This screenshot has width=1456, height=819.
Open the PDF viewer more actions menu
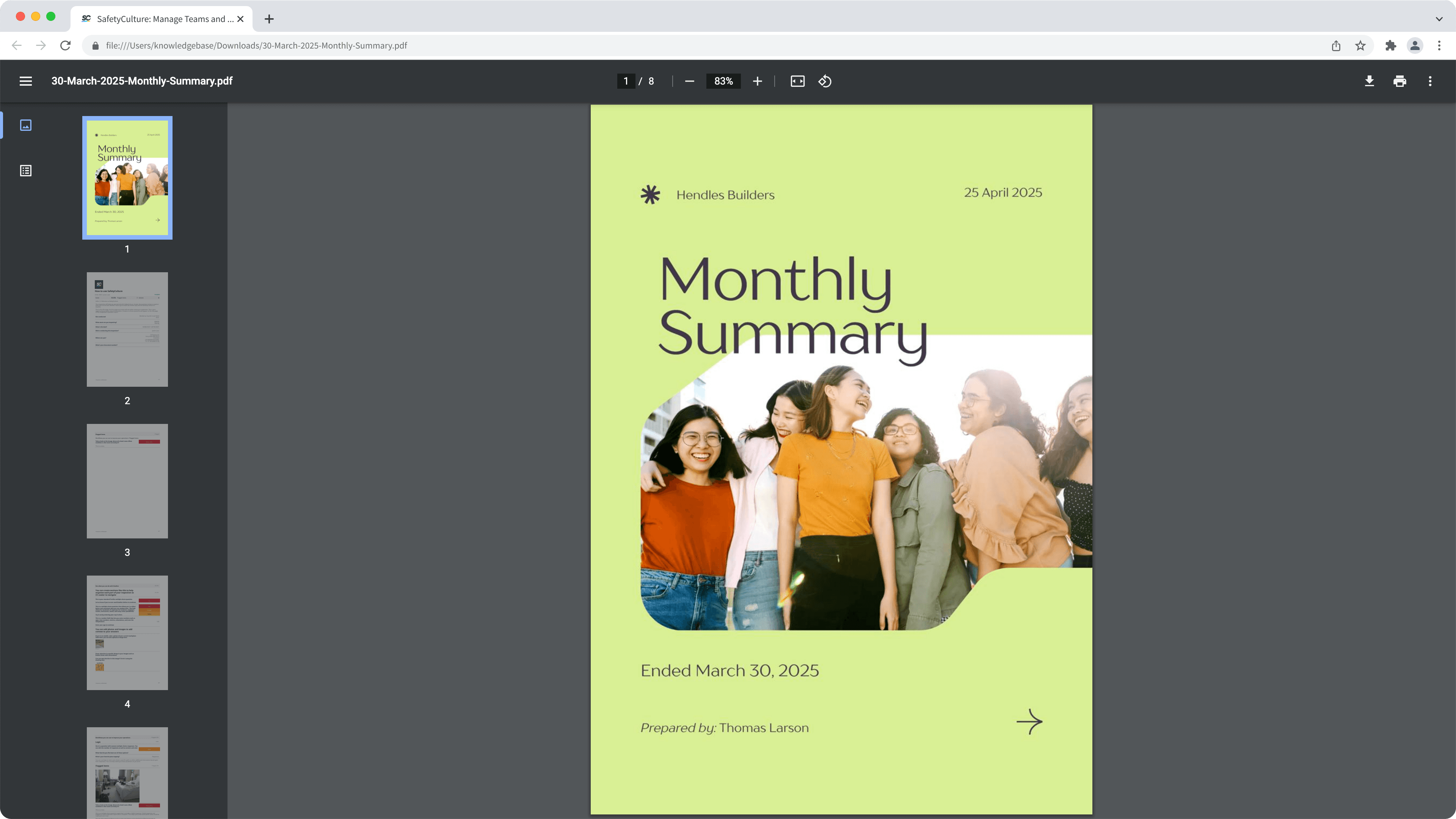point(1430,81)
